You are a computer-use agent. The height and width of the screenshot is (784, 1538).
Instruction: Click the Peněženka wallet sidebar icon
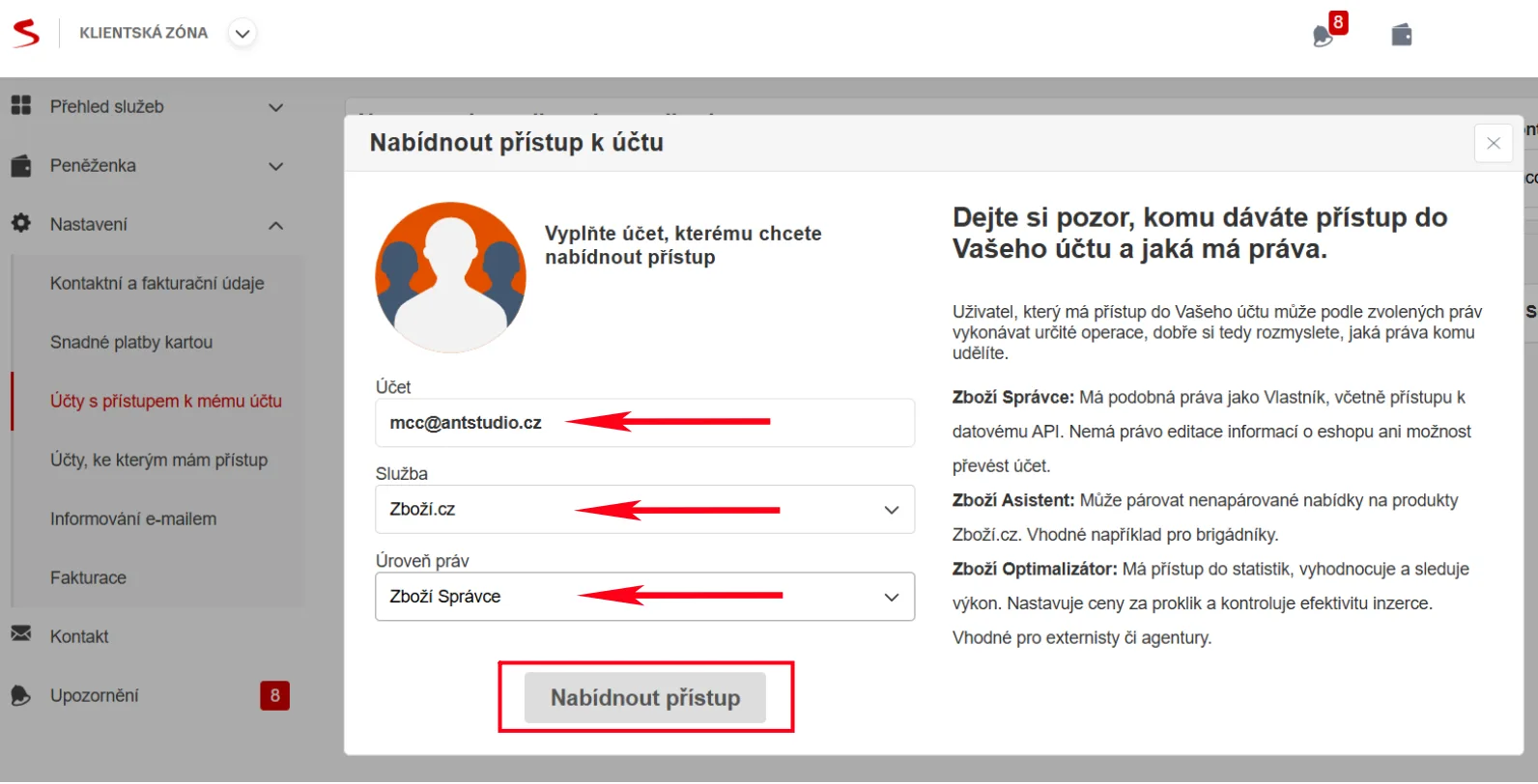point(21,165)
